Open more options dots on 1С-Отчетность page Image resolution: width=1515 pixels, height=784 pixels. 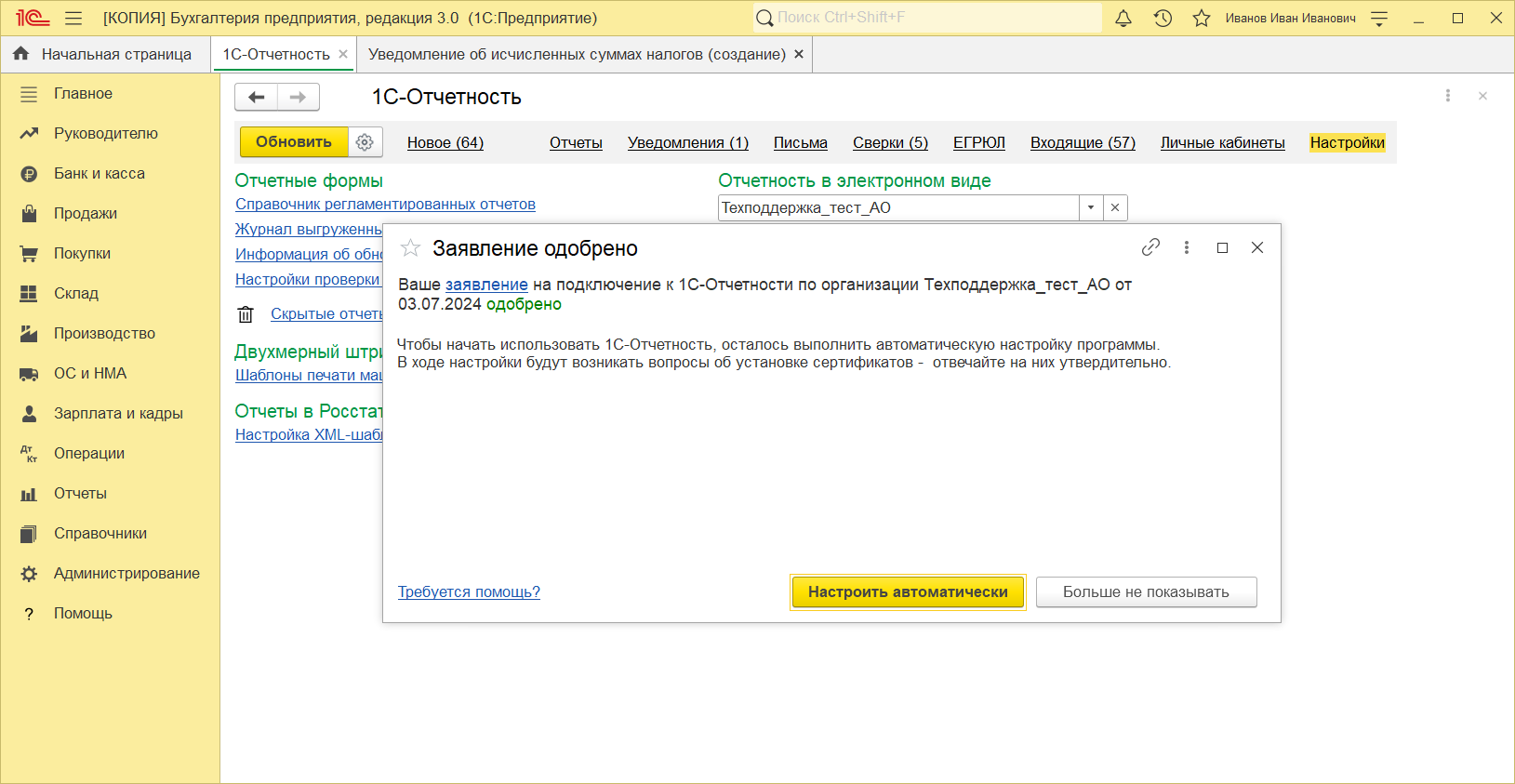(1448, 96)
